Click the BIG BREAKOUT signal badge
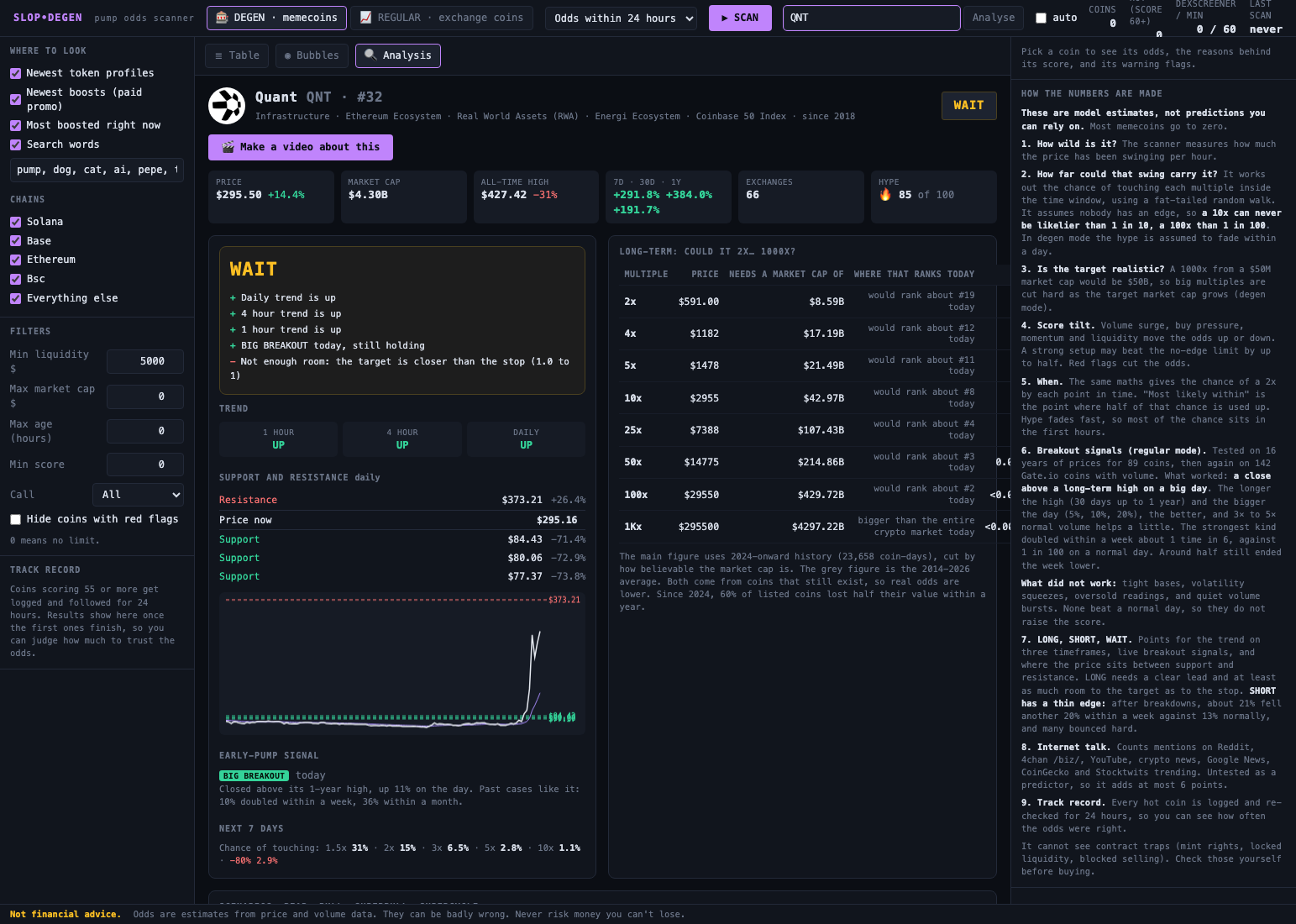 254,776
